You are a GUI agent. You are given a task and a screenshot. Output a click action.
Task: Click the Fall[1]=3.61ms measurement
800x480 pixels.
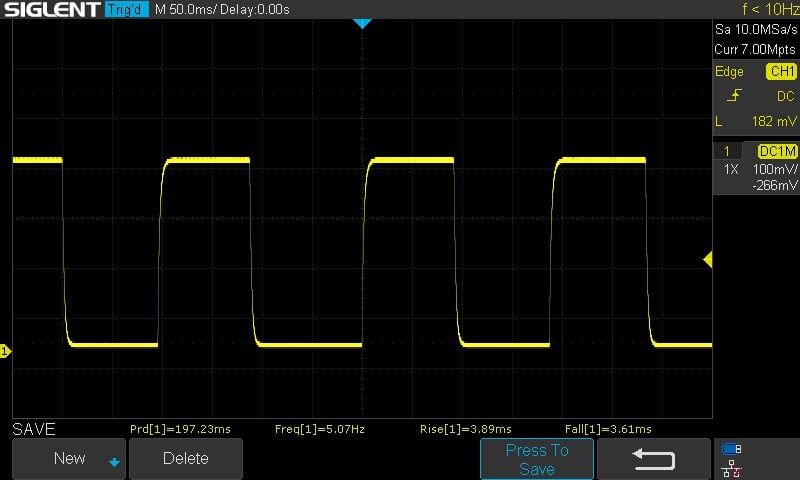click(x=608, y=430)
